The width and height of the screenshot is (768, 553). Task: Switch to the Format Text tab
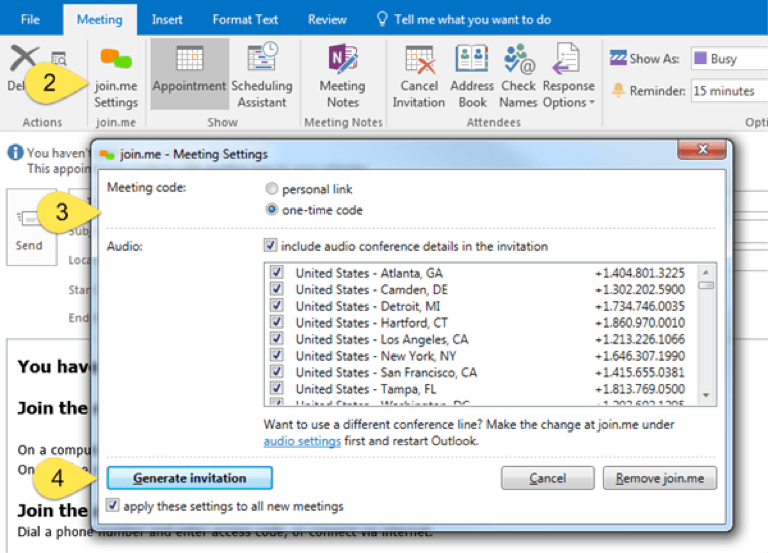click(245, 20)
